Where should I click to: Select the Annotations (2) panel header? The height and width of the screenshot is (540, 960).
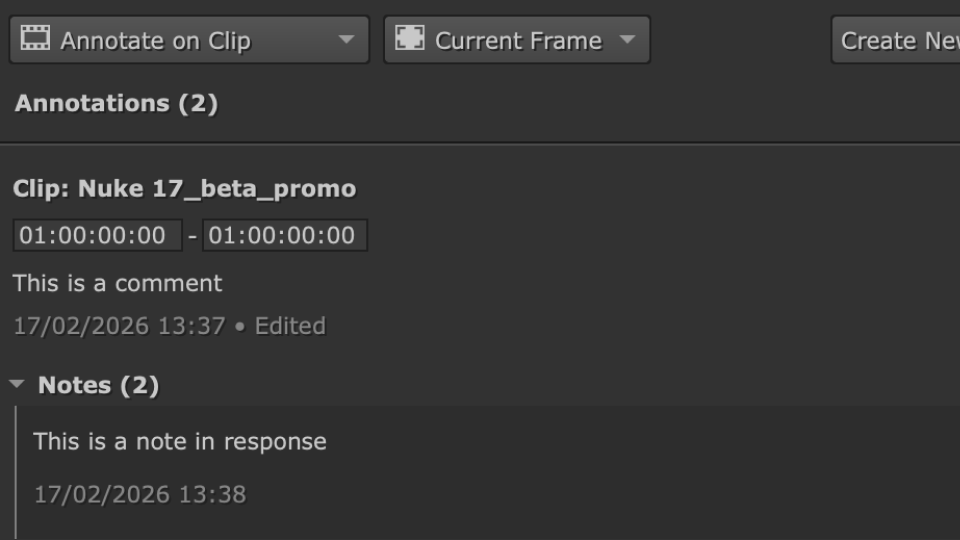click(x=116, y=103)
